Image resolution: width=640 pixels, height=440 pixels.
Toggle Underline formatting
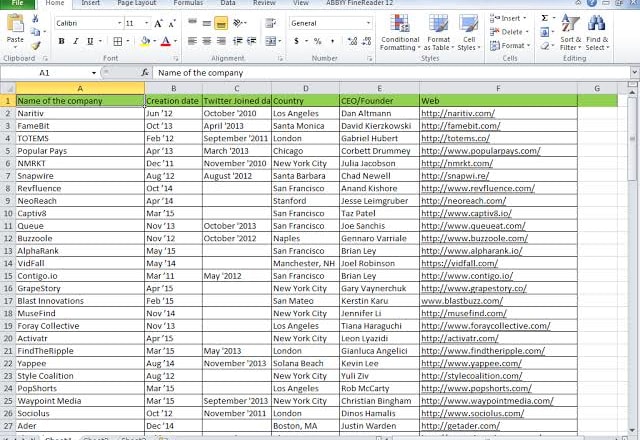tap(90, 41)
